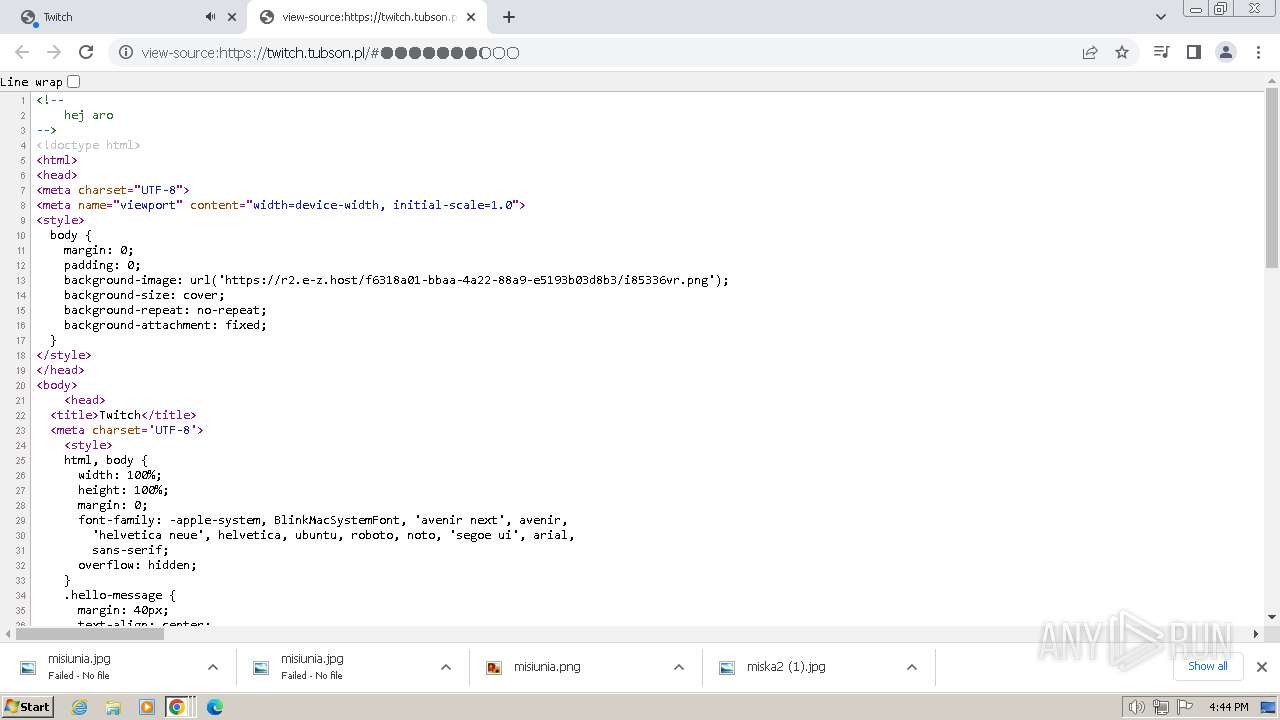Close the Twitch tab

[232, 17]
